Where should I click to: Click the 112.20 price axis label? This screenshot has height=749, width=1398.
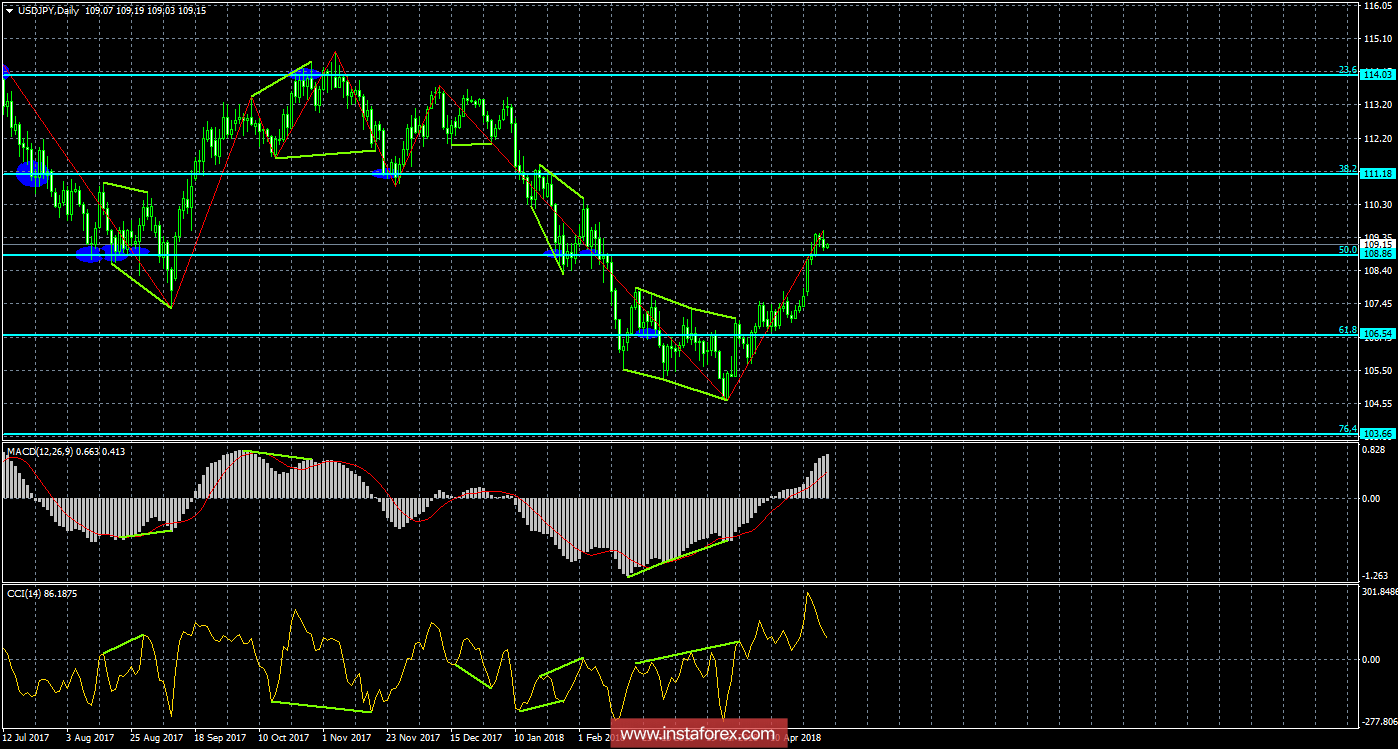coord(1378,138)
